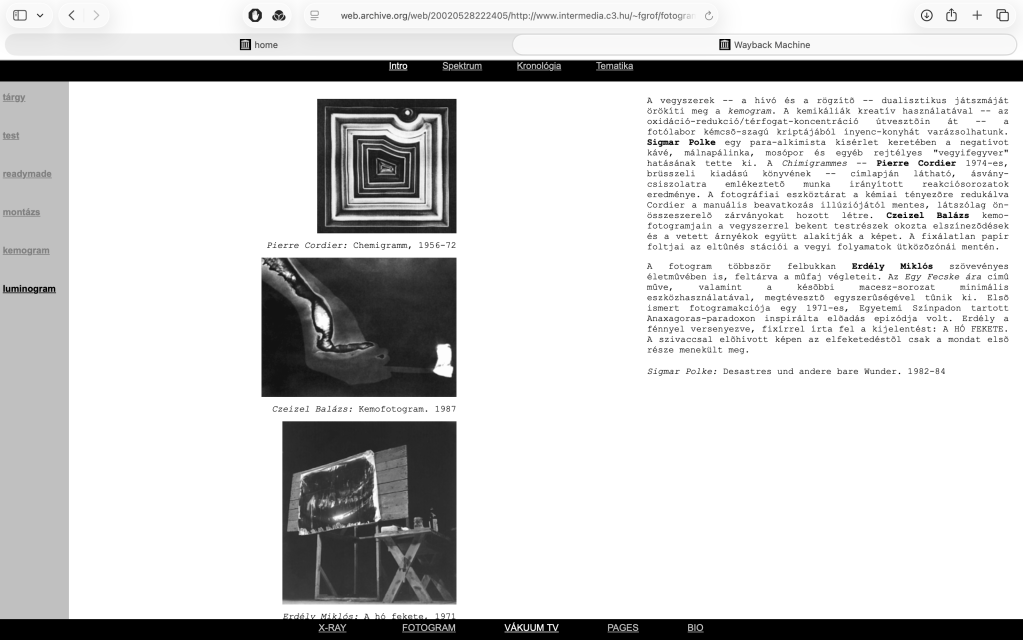
Task: Click the Pierre Cordier Chemigramm image
Action: pos(387,166)
